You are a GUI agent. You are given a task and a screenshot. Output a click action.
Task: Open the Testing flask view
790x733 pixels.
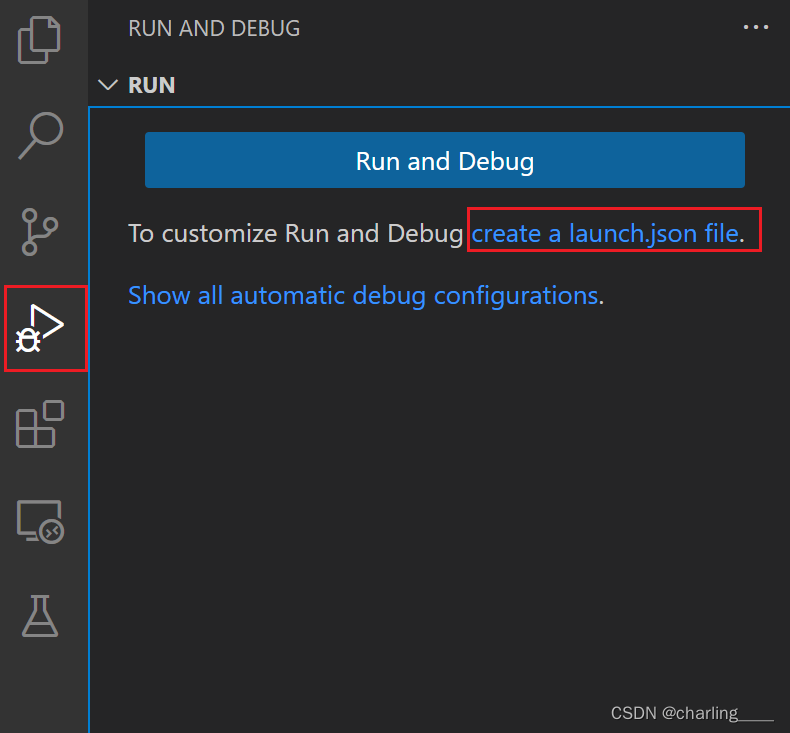40,616
